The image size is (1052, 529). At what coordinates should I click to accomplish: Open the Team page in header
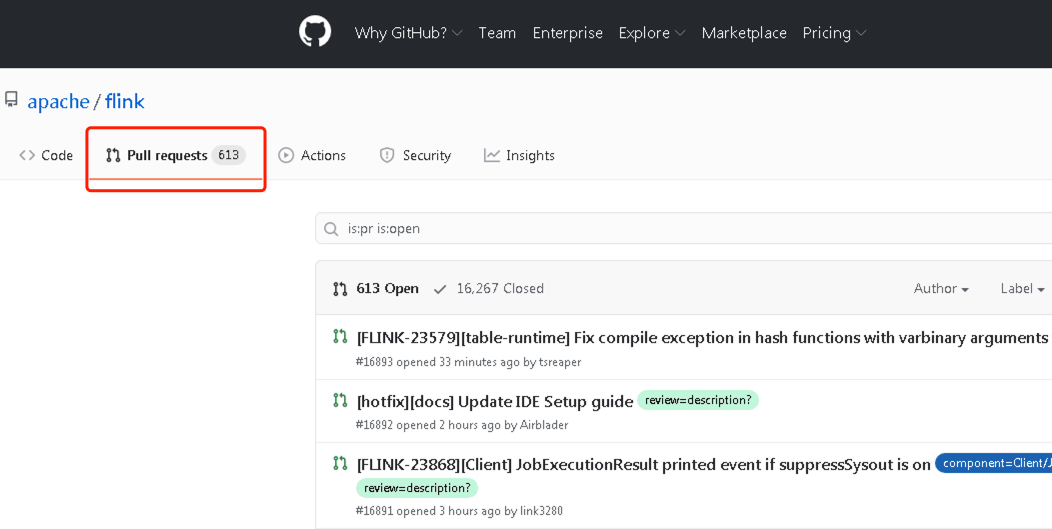(497, 33)
